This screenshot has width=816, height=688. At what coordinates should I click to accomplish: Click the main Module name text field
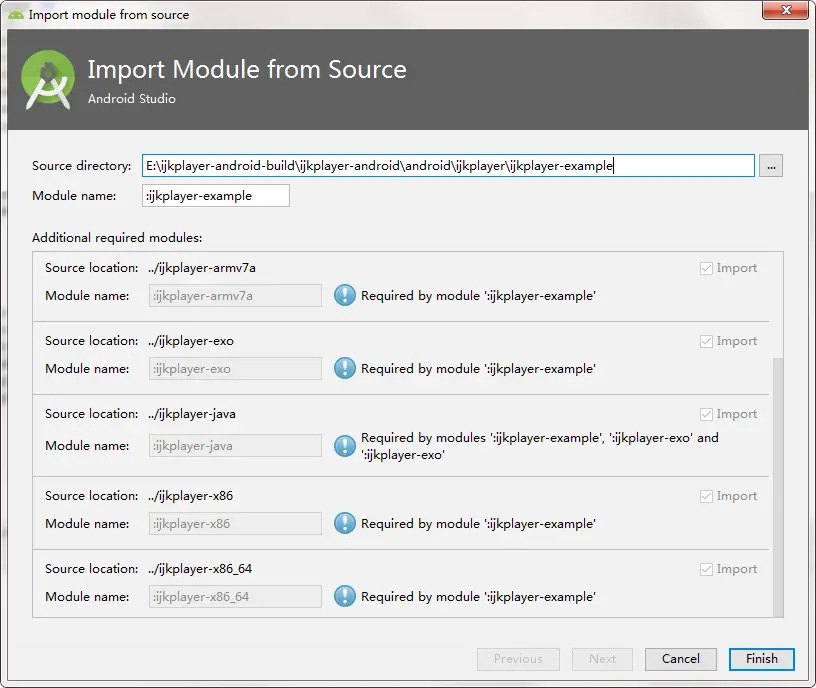click(216, 196)
